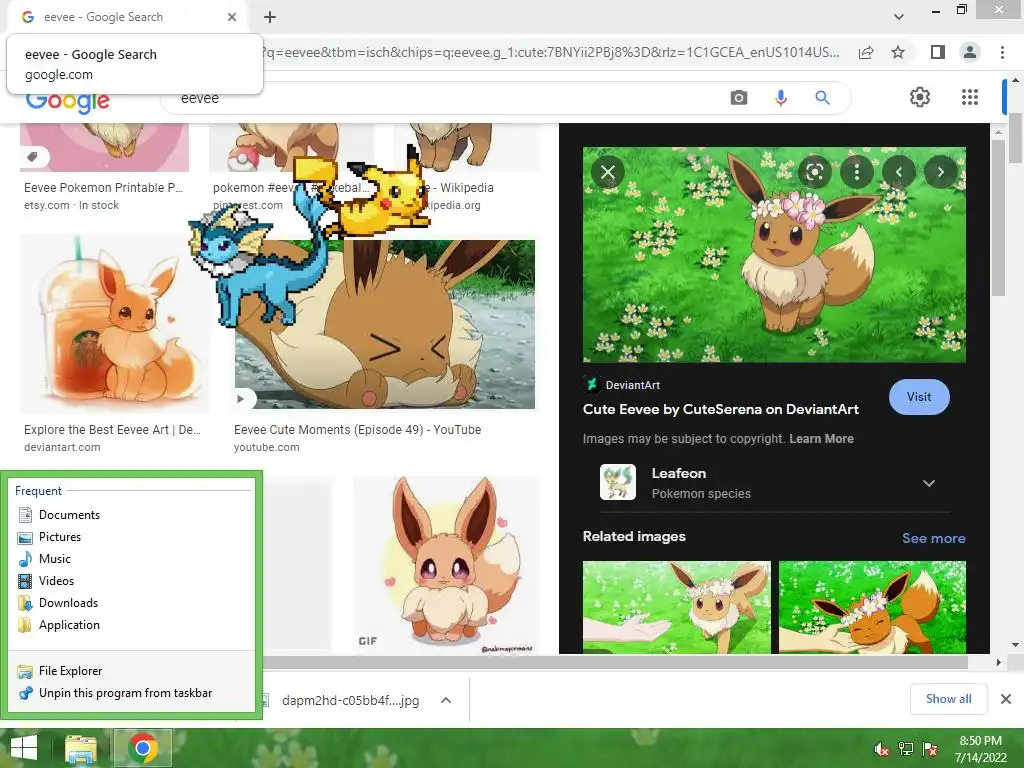Open the main Cute Eevee preview image
1024x768 pixels.
774,255
